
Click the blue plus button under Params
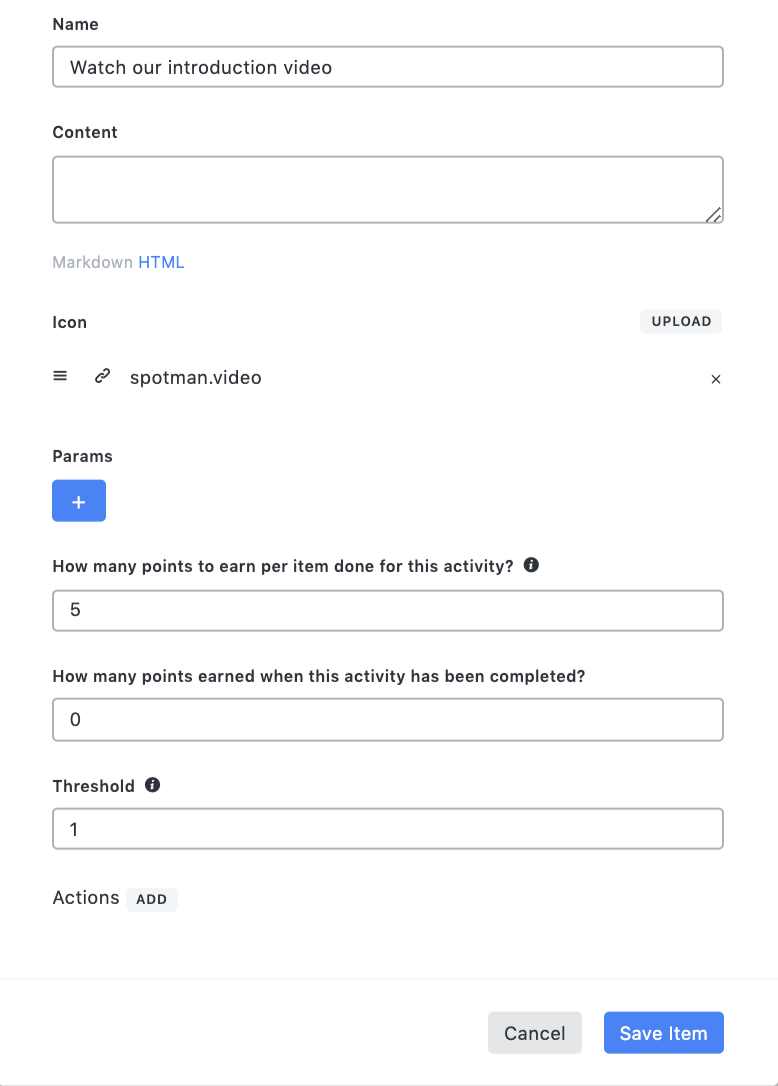click(x=78, y=500)
